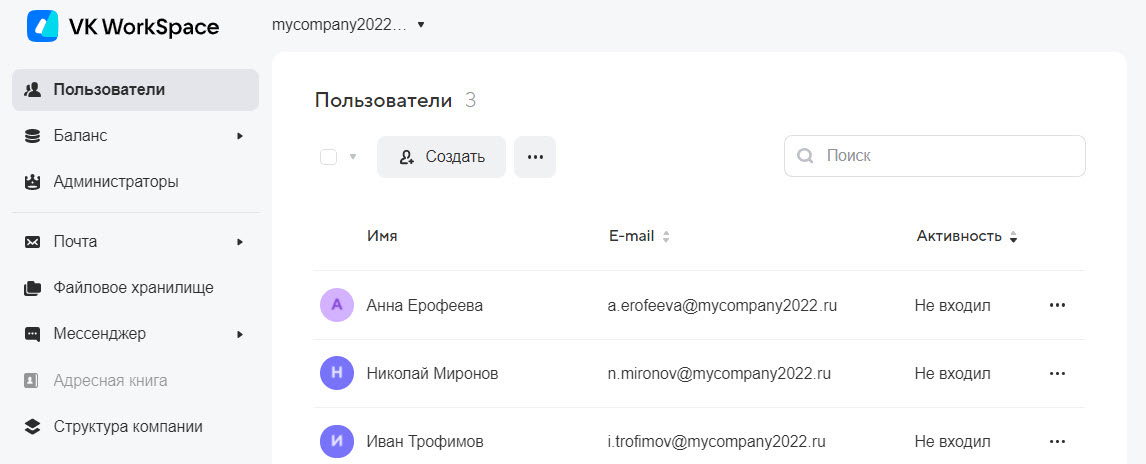
Task: Open more actions for Анна Ерофеева
Action: tap(1057, 305)
